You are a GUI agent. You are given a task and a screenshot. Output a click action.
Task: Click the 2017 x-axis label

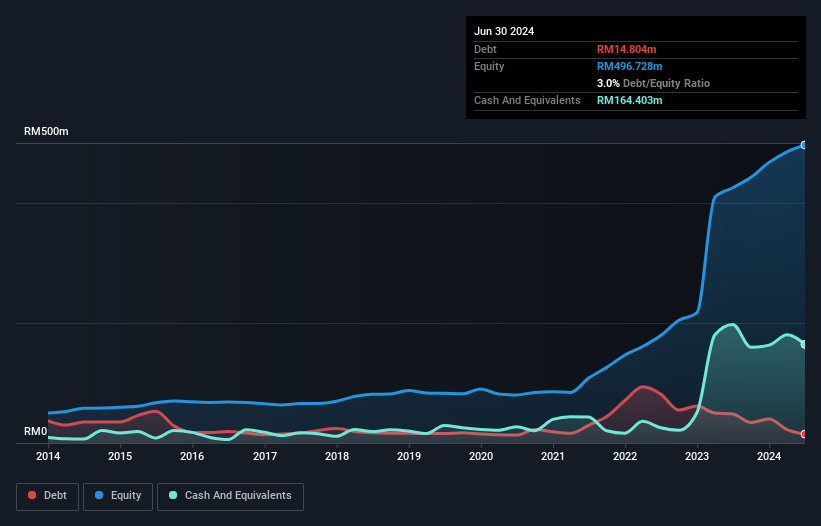(264, 456)
